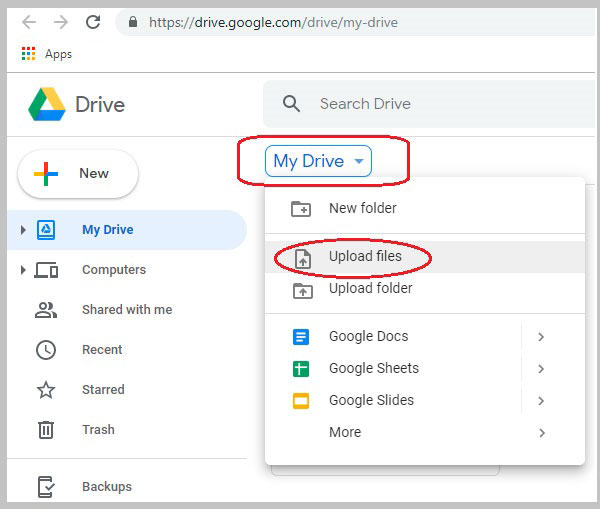Open the My Drive dropdown arrow

point(359,161)
